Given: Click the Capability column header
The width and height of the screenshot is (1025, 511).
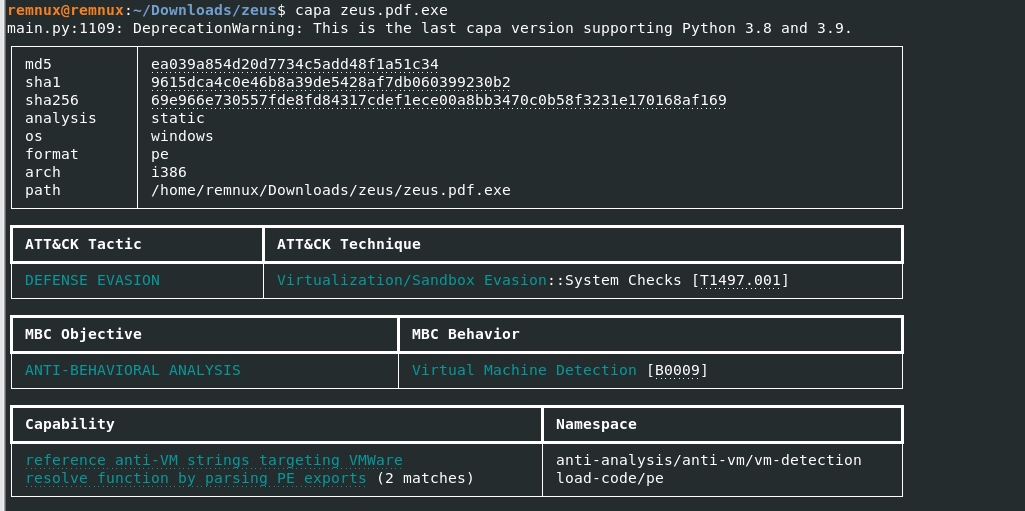Looking at the screenshot, I should tap(70, 424).
